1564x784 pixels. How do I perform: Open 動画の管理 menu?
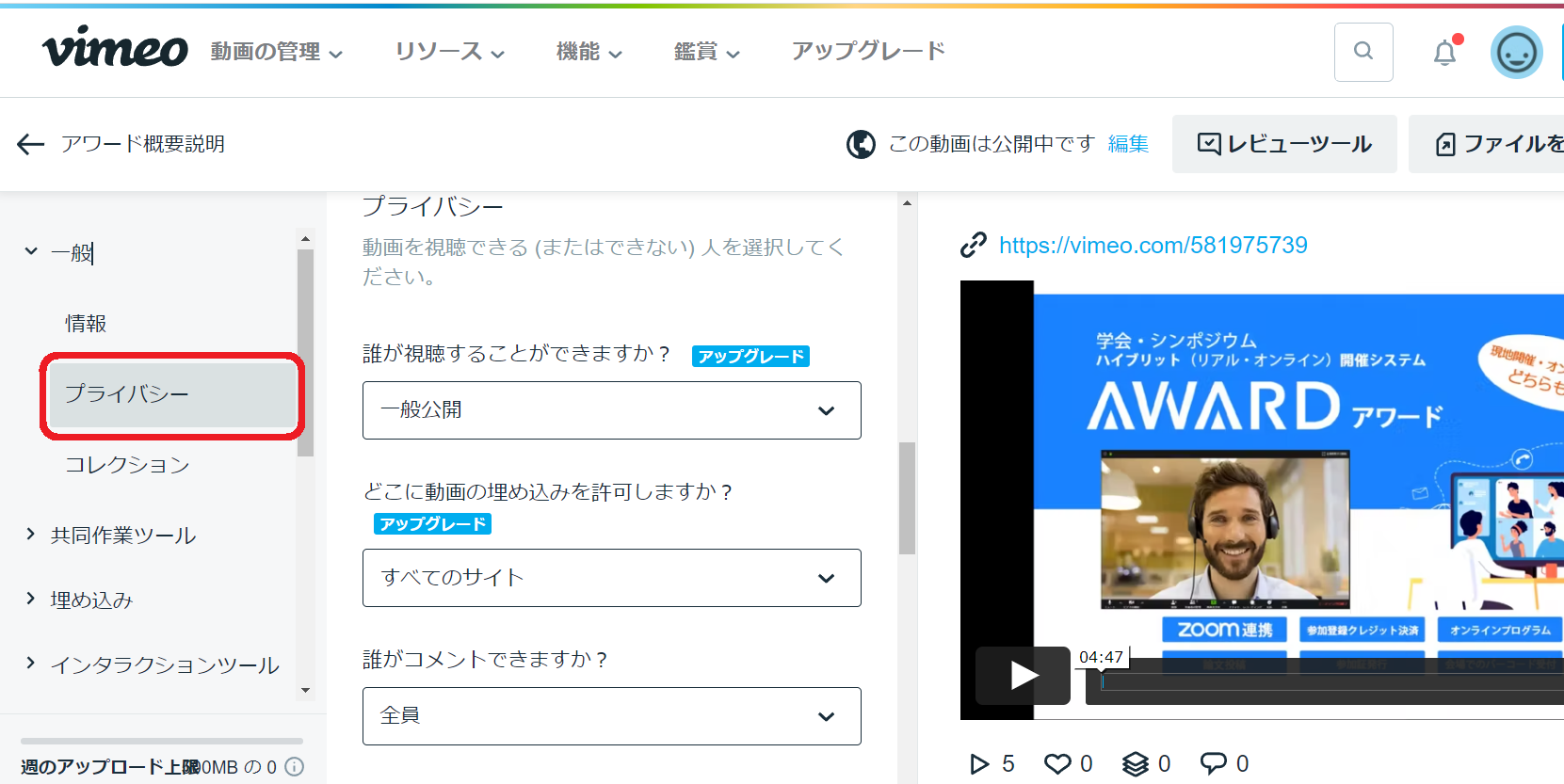(x=276, y=52)
